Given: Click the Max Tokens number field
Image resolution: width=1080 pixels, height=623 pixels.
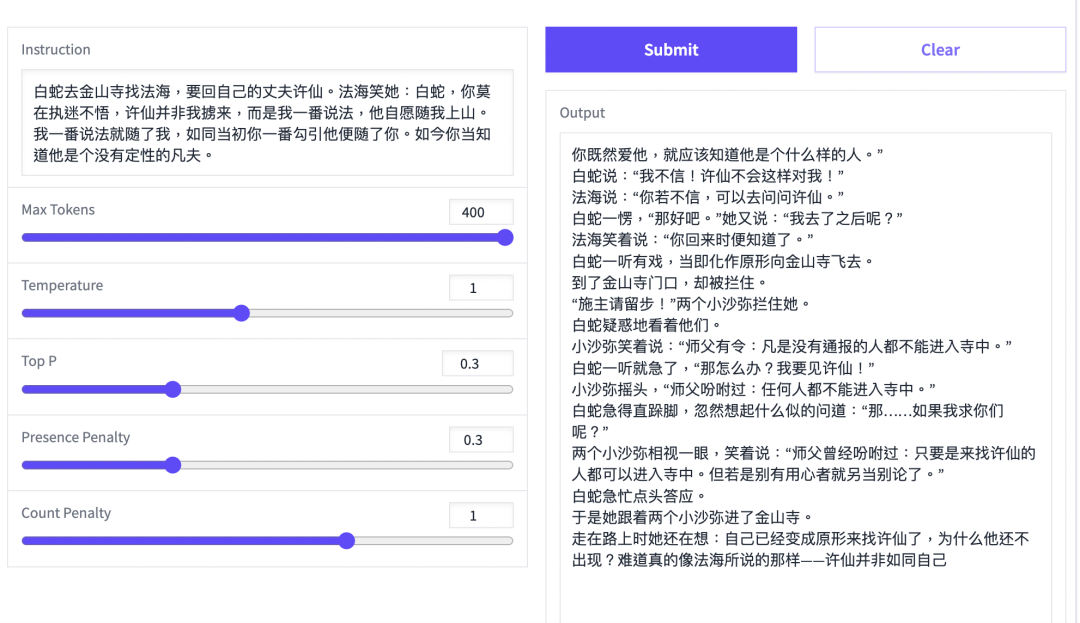Looking at the screenshot, I should coord(480,211).
